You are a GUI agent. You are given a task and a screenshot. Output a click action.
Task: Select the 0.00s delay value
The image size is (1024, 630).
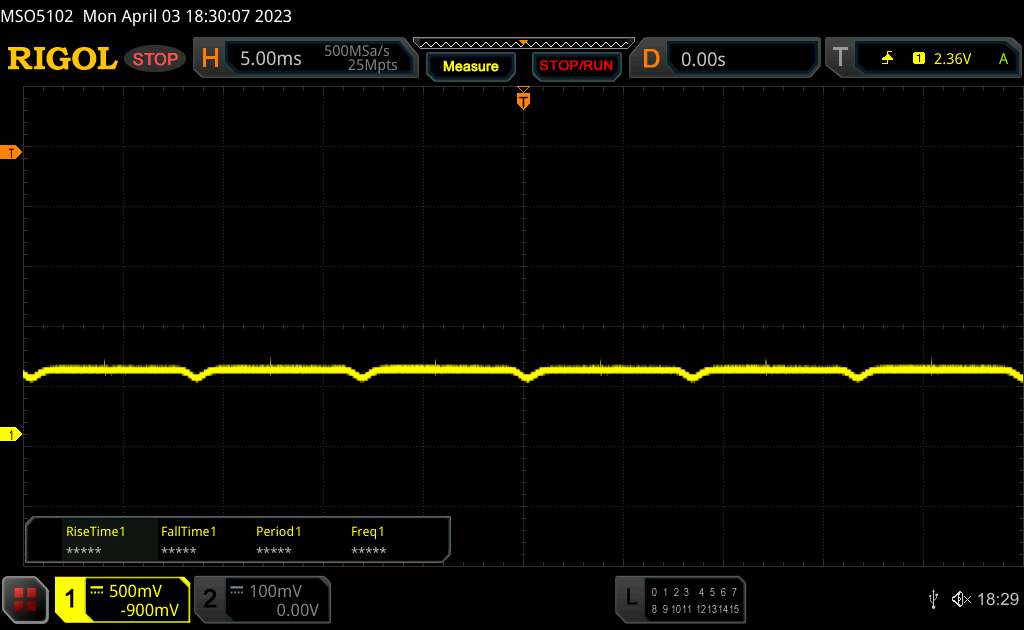click(703, 59)
